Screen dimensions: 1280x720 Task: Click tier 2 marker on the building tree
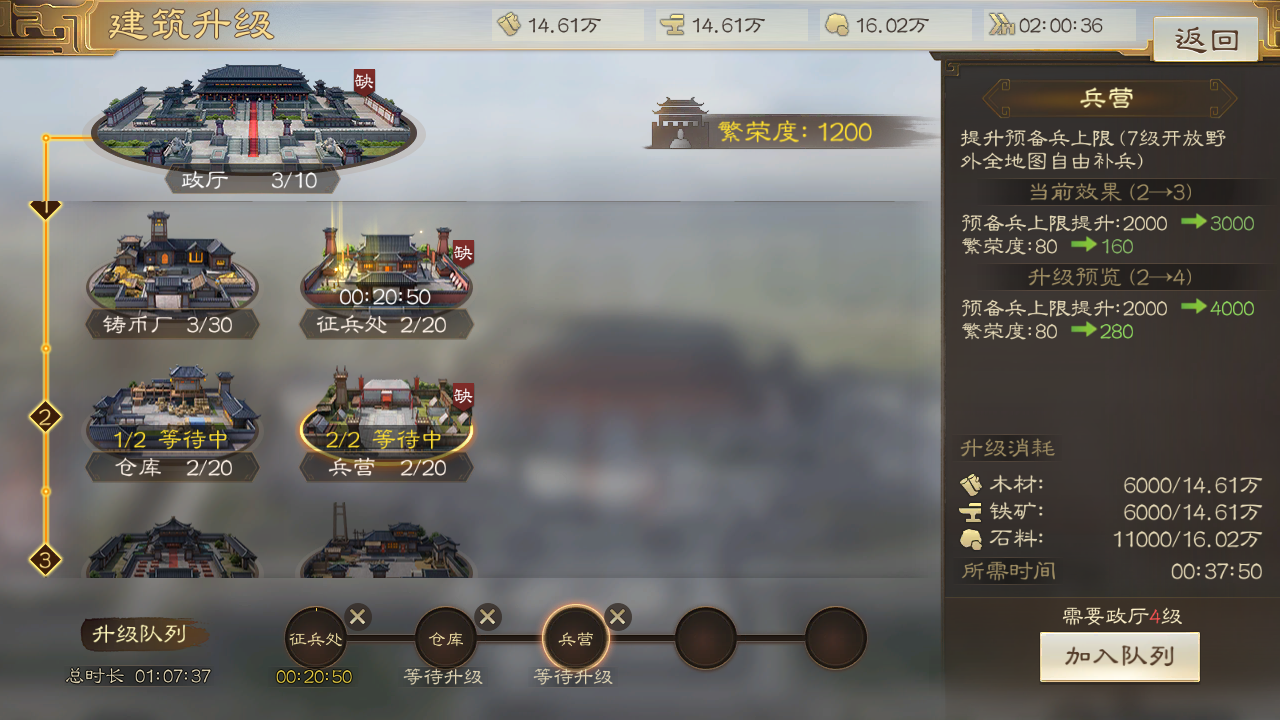coord(45,417)
